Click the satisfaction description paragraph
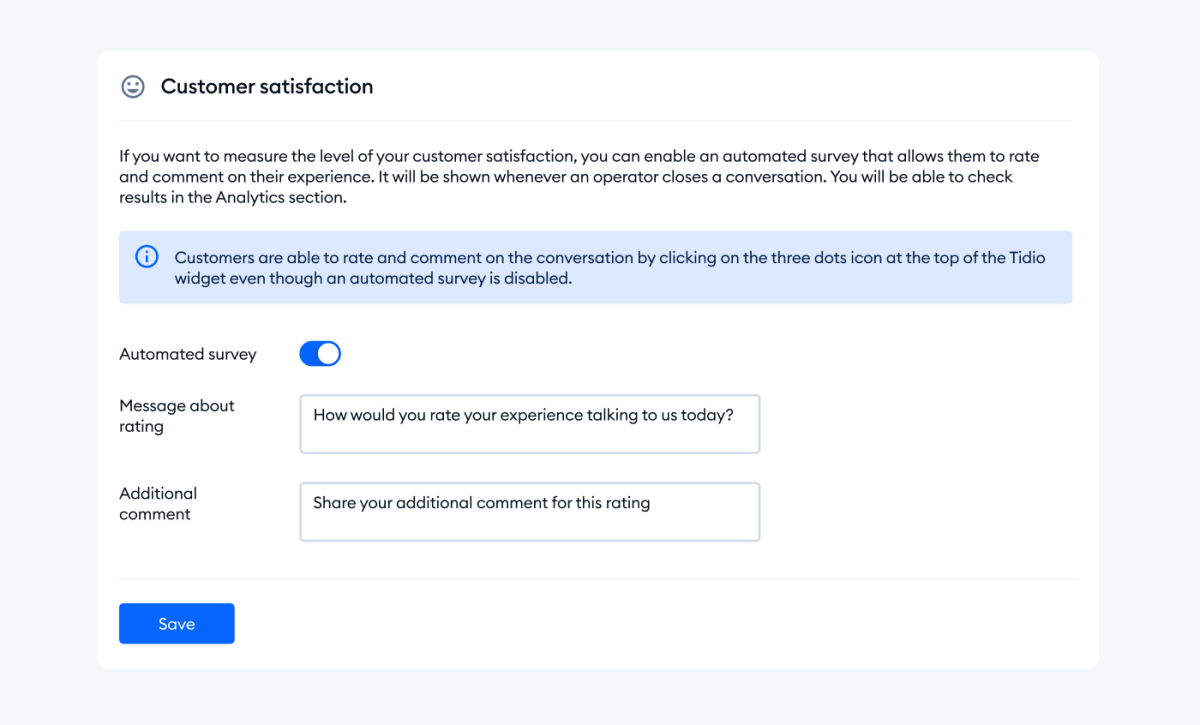Viewport: 1200px width, 725px height. 578,177
